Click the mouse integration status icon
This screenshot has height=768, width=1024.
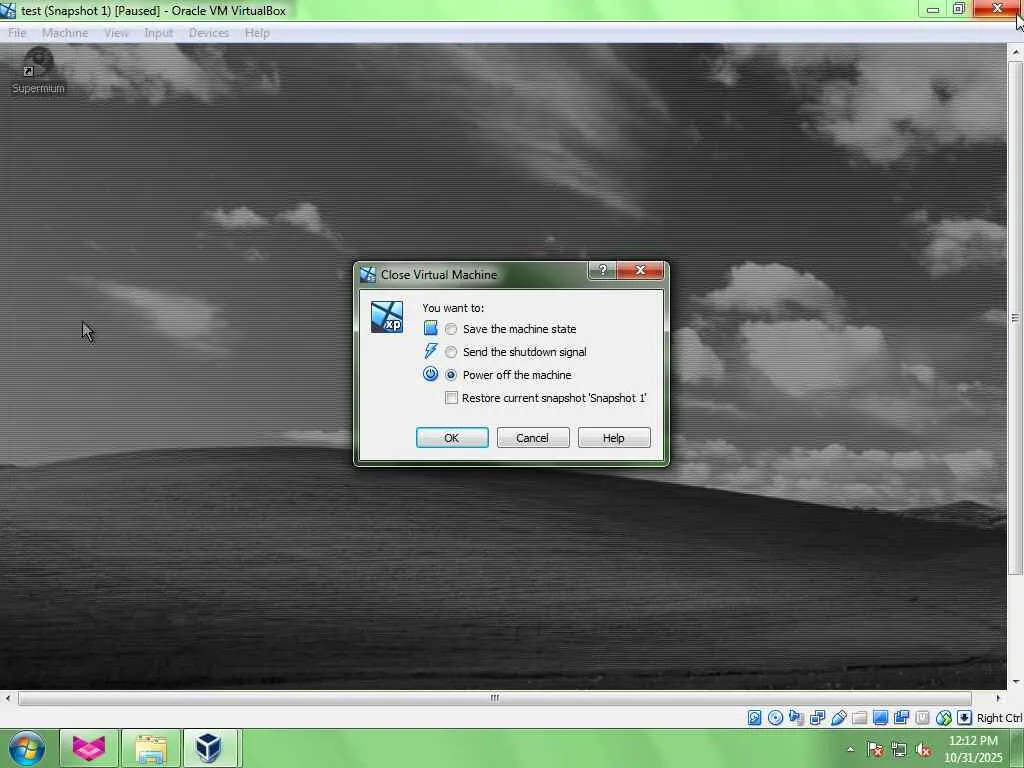(x=944, y=718)
